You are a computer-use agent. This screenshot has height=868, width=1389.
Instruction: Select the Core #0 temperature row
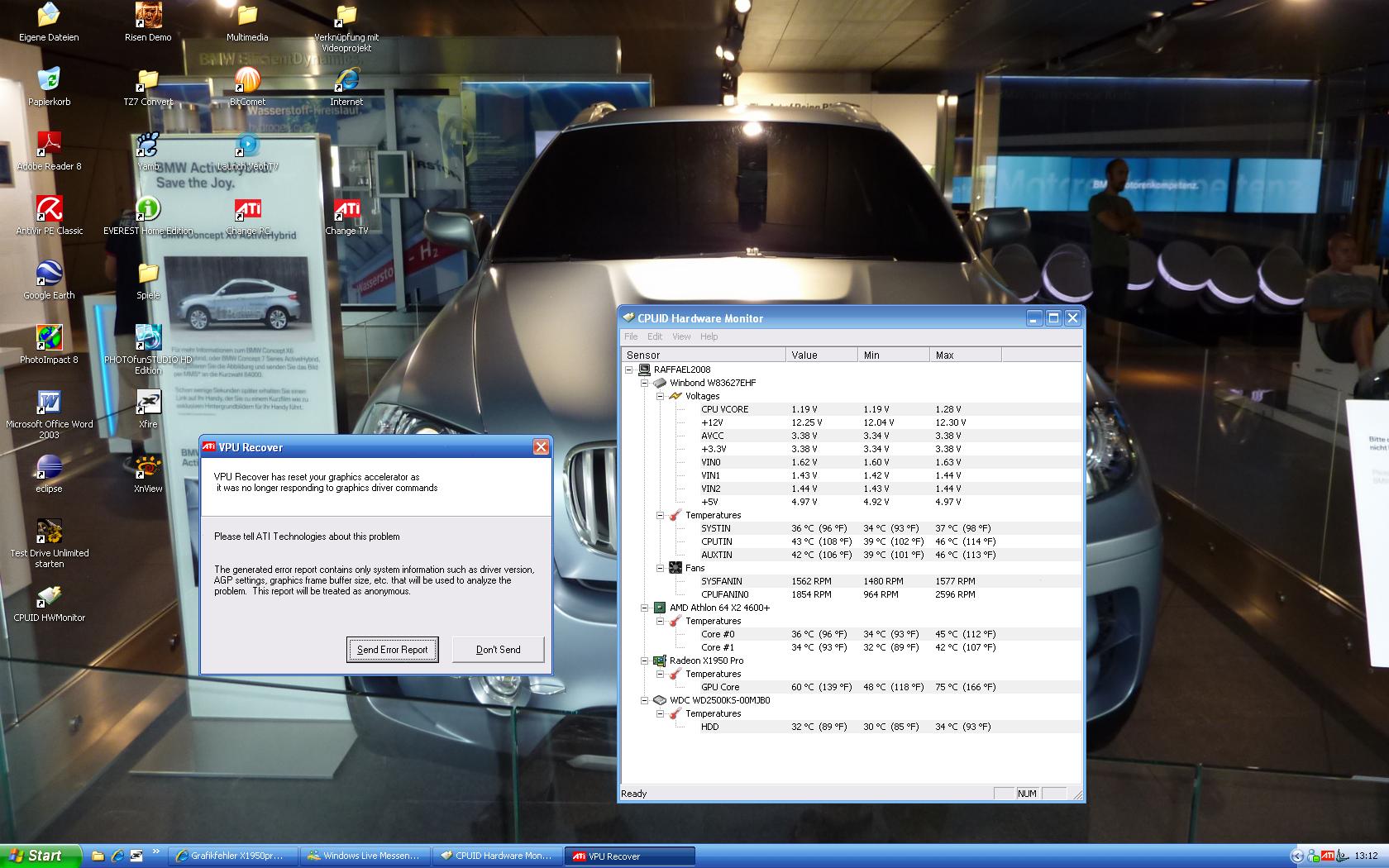point(851,634)
